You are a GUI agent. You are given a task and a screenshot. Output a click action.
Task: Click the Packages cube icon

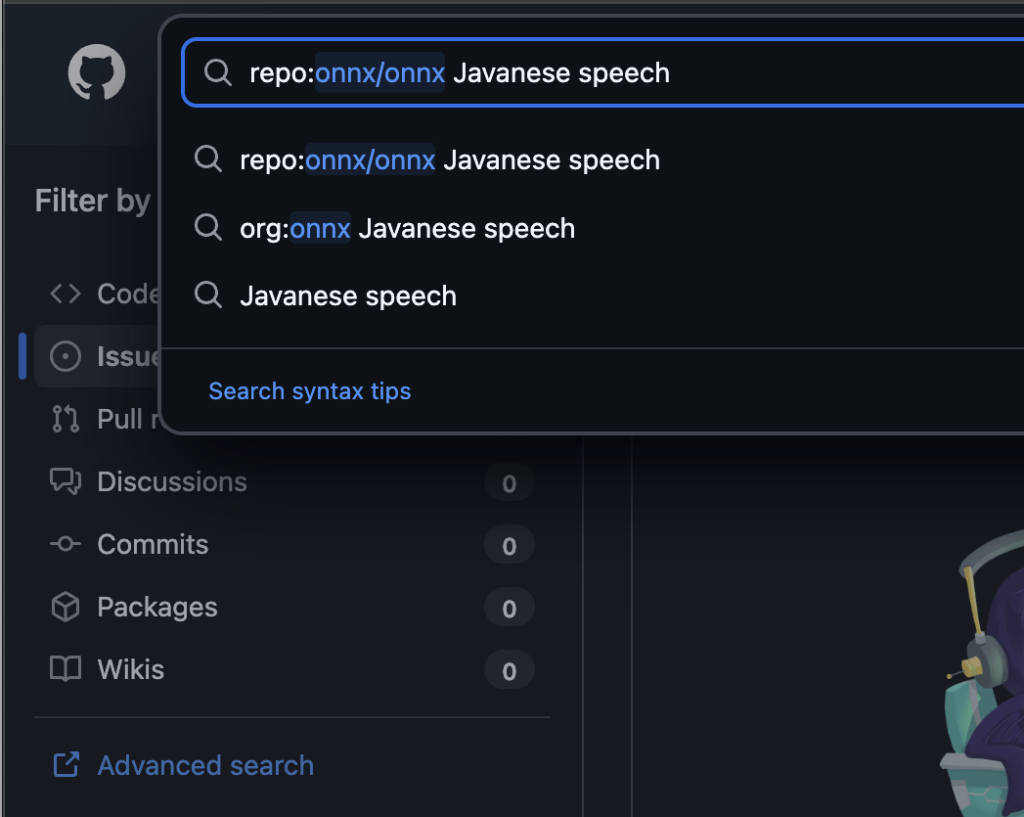65,607
